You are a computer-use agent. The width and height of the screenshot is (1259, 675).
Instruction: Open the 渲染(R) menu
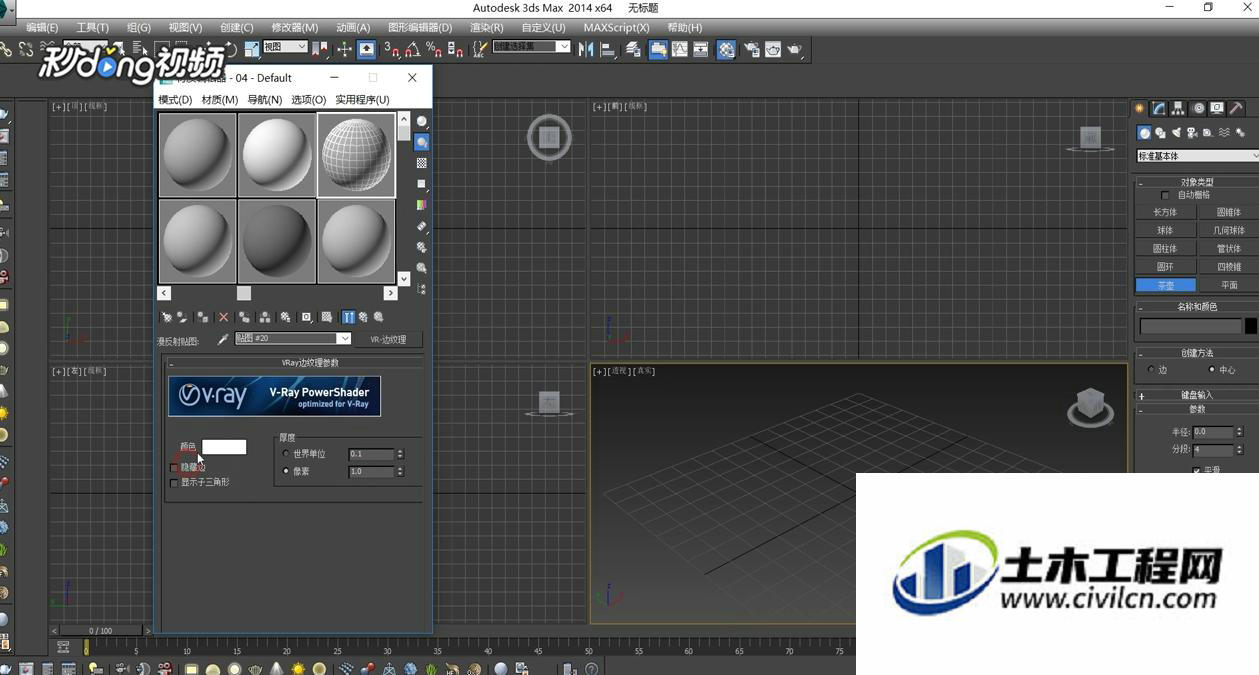pyautogui.click(x=486, y=27)
